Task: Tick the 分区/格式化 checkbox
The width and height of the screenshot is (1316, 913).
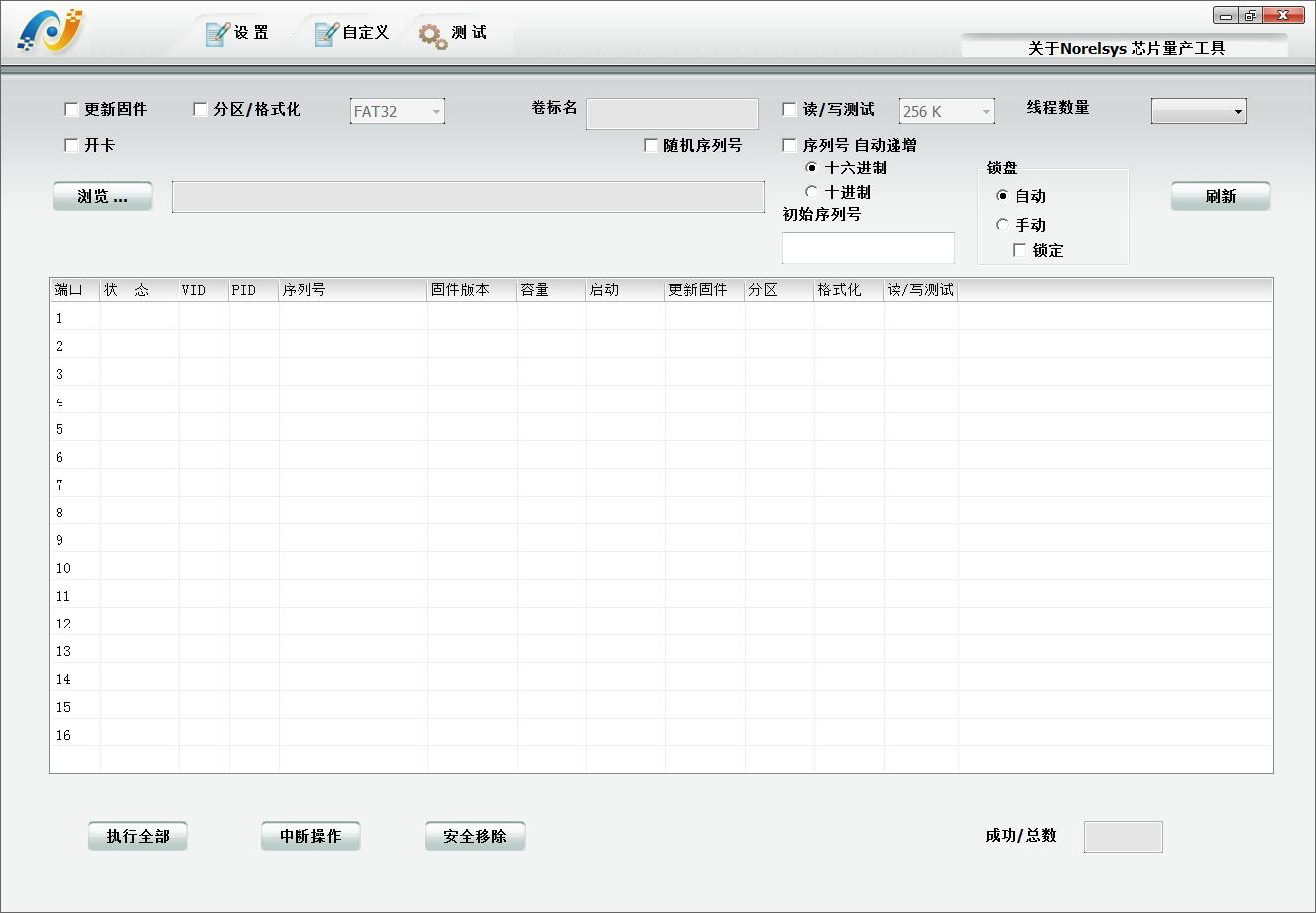Action: click(x=200, y=110)
